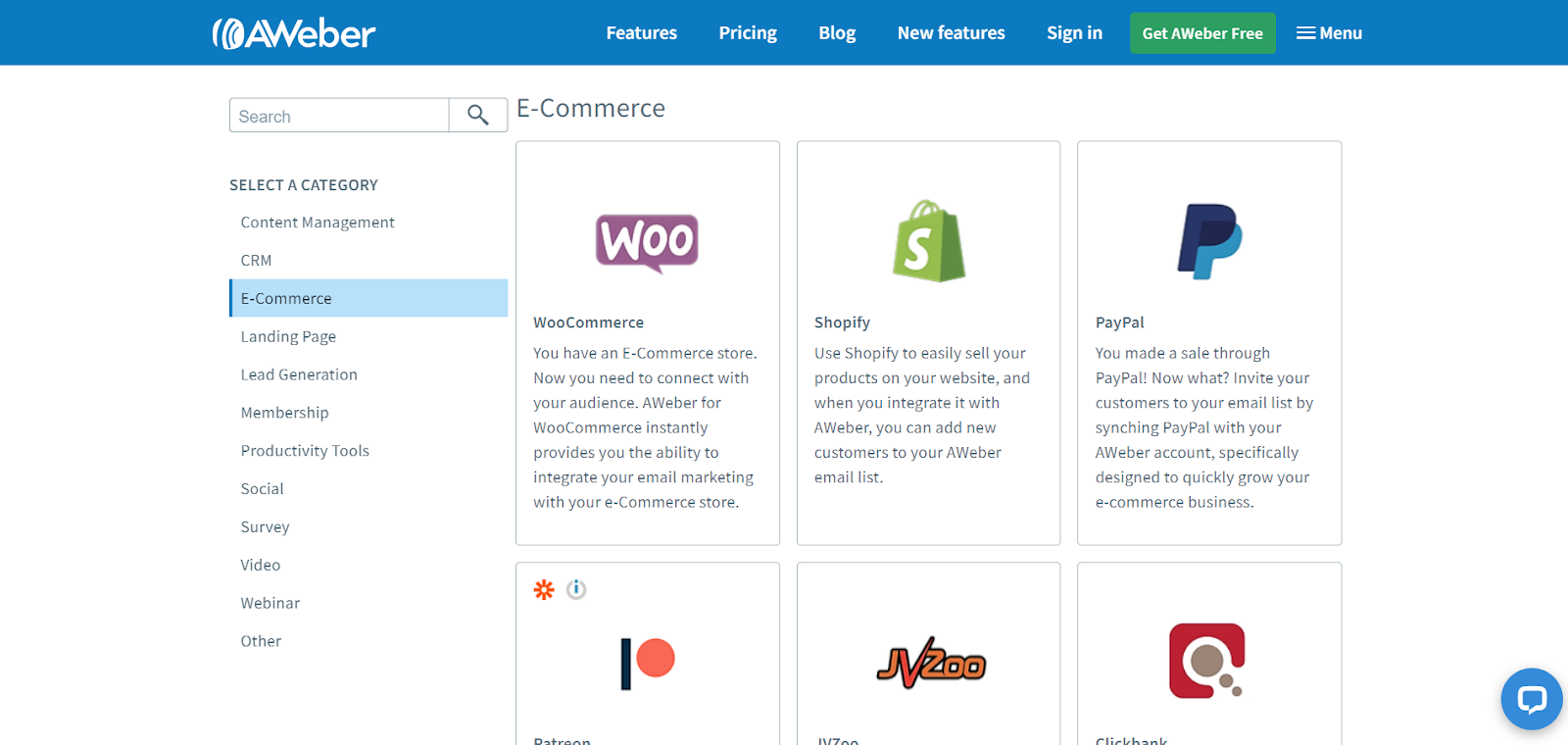Click the Get AWeber Free button
Viewport: 1568px width, 745px height.
(1202, 33)
